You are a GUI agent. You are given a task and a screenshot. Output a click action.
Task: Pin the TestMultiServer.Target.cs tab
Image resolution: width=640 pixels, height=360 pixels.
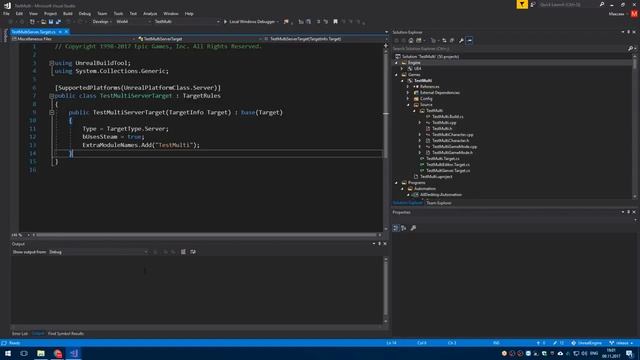click(x=60, y=32)
